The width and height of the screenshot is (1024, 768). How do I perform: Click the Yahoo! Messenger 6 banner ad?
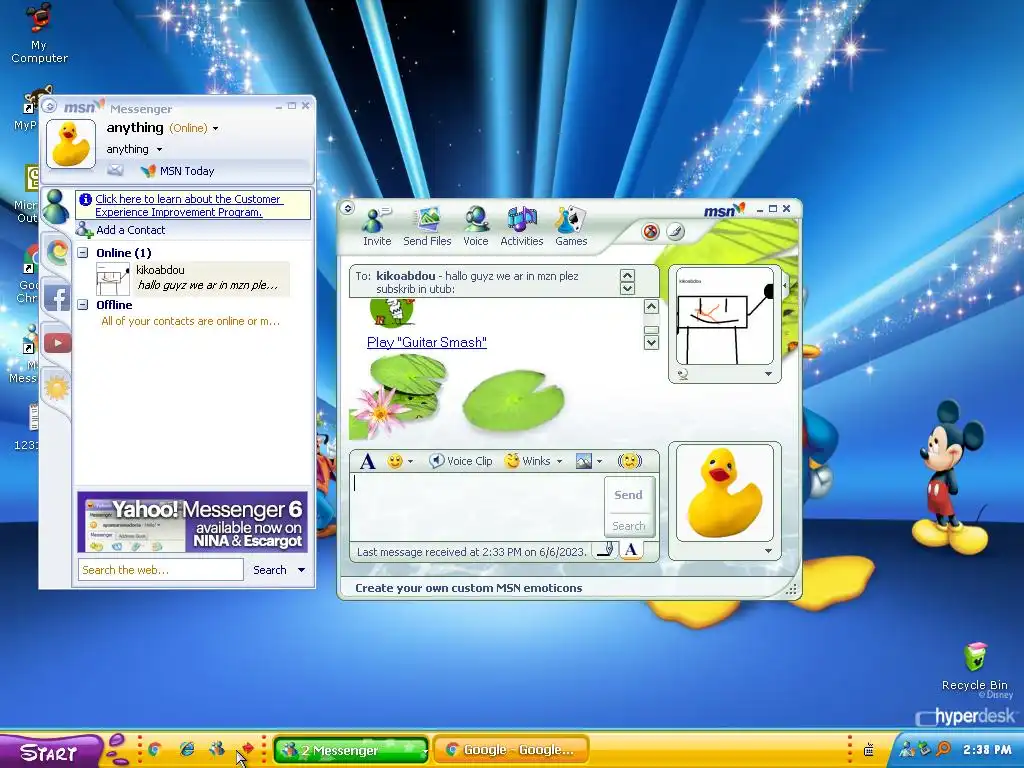click(x=192, y=522)
